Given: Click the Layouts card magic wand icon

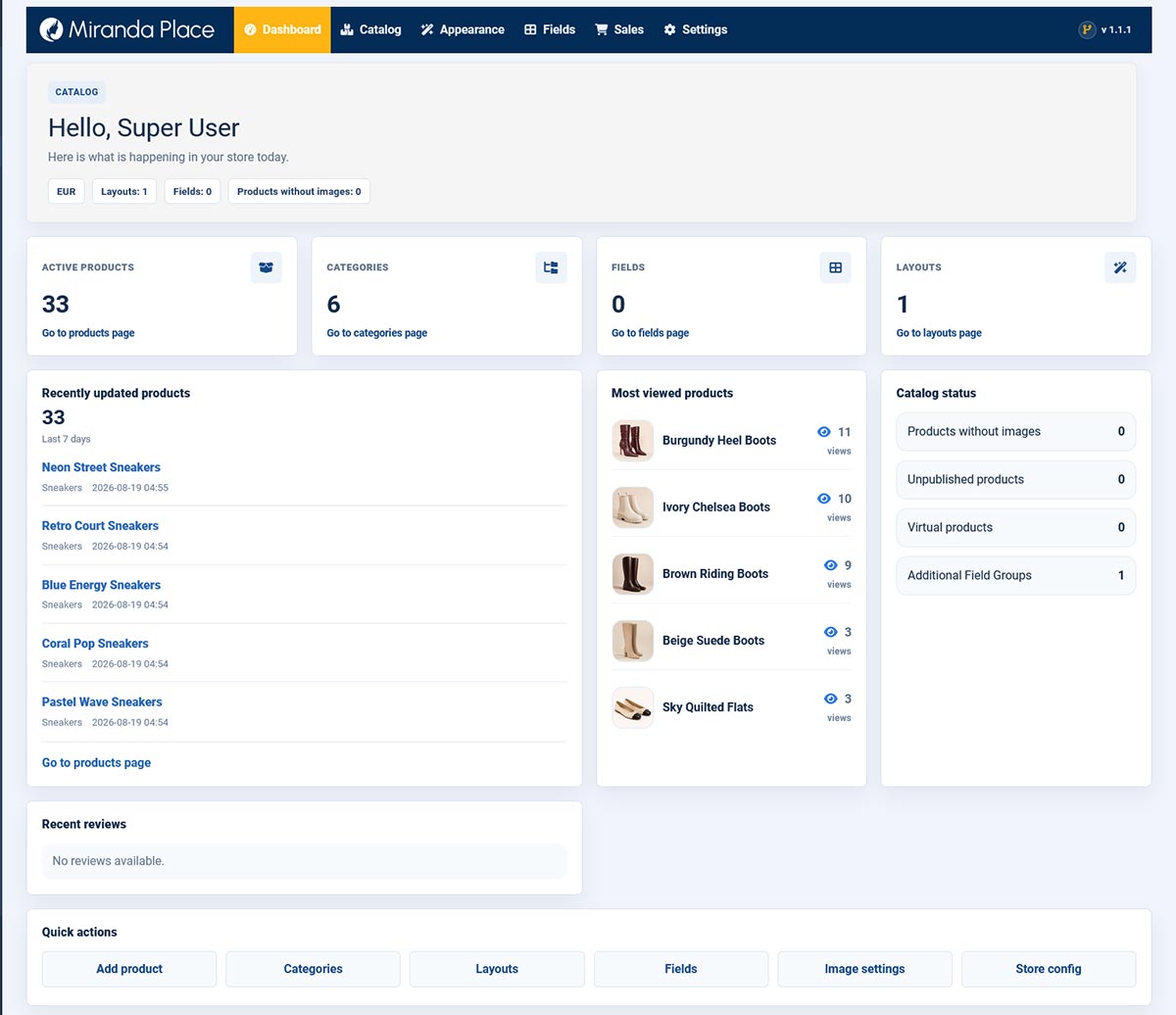Looking at the screenshot, I should coord(1120,267).
